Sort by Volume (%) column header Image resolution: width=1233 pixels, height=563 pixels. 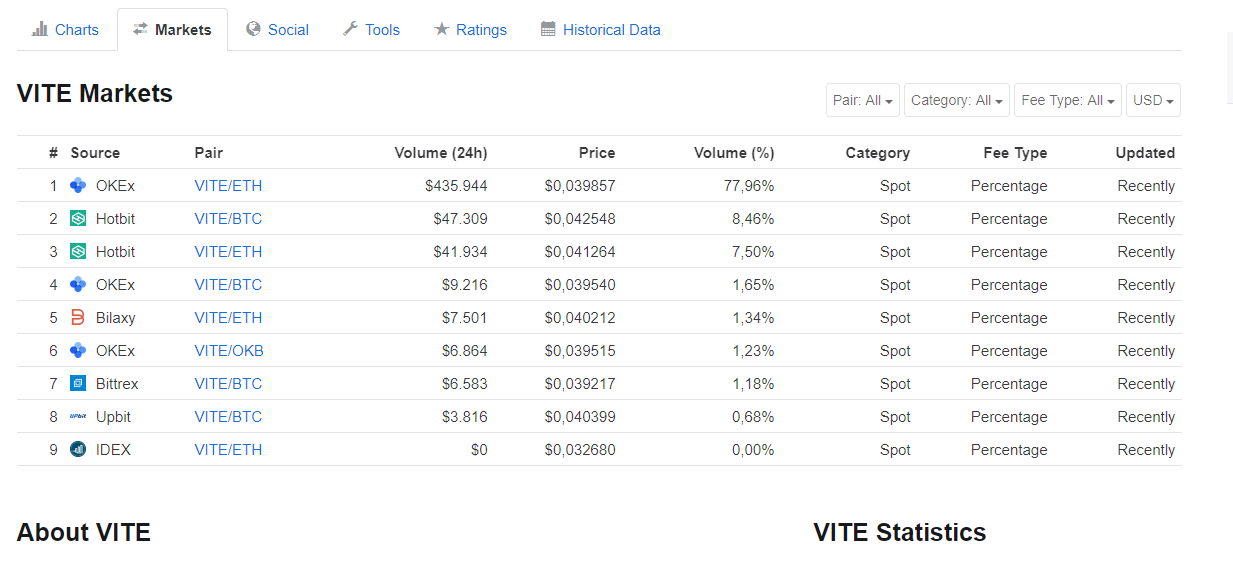pos(734,153)
